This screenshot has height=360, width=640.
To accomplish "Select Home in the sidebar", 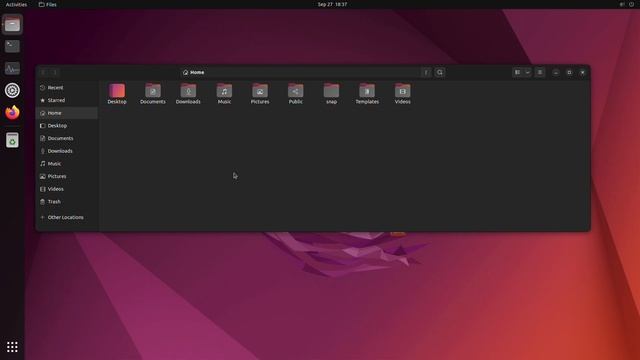I will point(67,113).
